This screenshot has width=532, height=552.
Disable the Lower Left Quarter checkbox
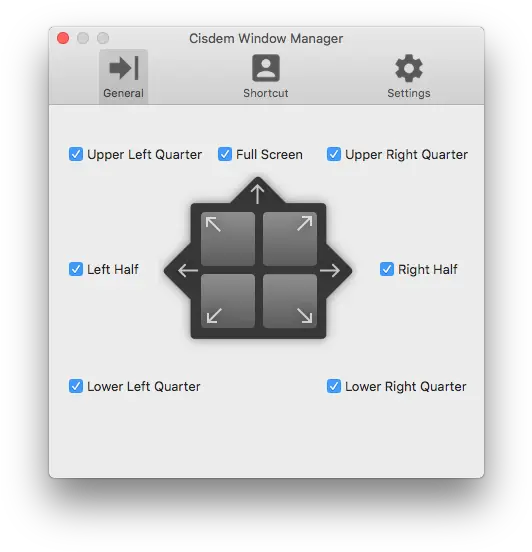[76, 386]
